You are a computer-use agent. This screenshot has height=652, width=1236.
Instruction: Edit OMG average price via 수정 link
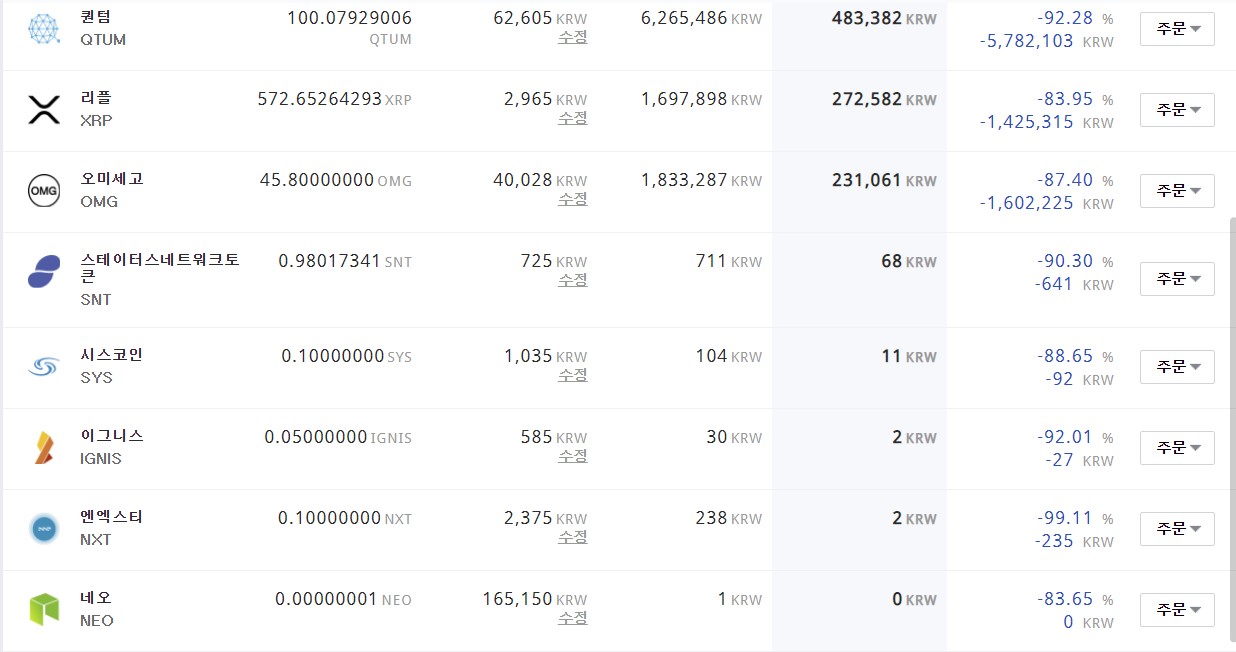click(573, 199)
